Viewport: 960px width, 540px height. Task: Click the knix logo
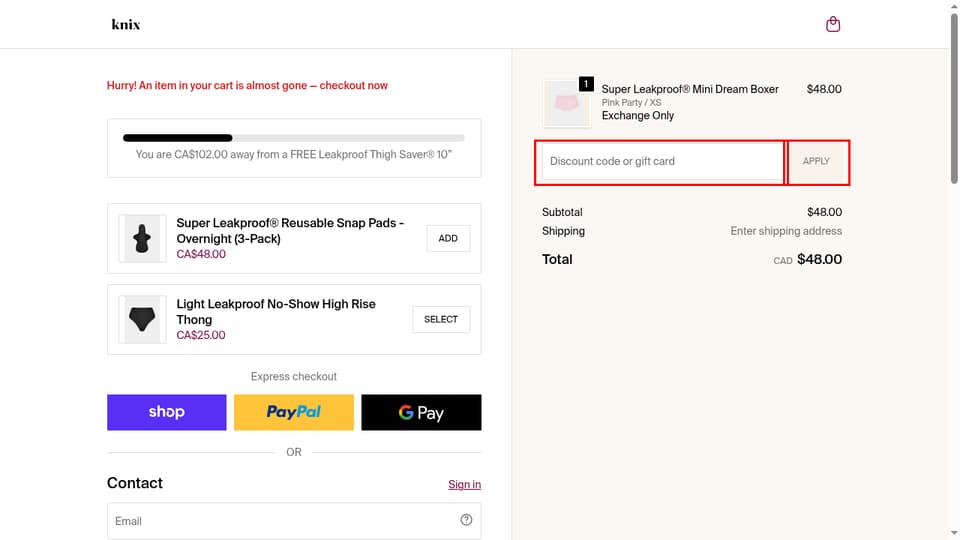click(x=126, y=24)
